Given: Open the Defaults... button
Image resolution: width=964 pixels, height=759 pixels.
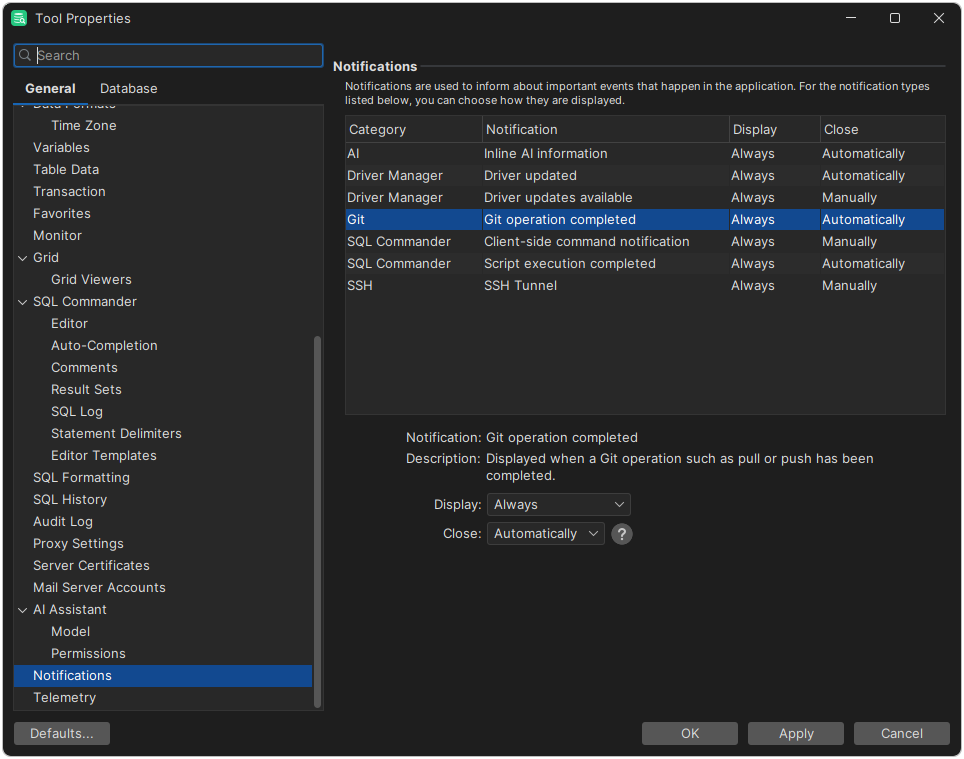Looking at the screenshot, I should (61, 733).
